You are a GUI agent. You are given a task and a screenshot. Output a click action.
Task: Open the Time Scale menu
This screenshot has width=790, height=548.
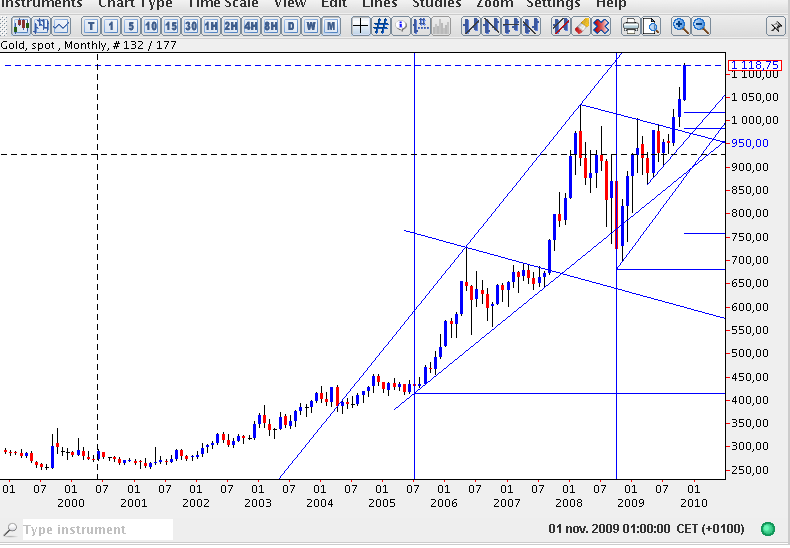pyautogui.click(x=223, y=4)
